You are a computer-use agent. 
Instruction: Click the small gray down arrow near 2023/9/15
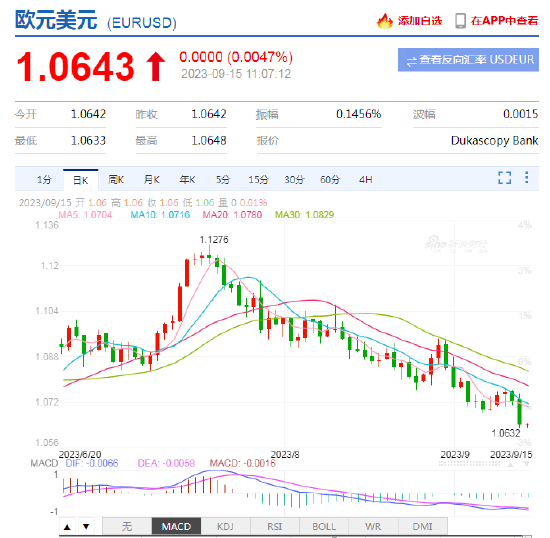526,464
